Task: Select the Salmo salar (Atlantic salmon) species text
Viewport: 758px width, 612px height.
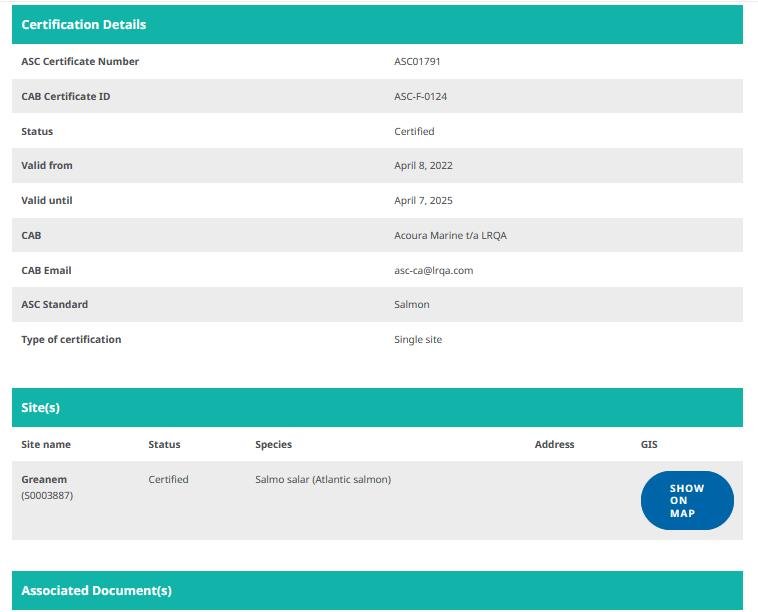Action: coord(323,479)
